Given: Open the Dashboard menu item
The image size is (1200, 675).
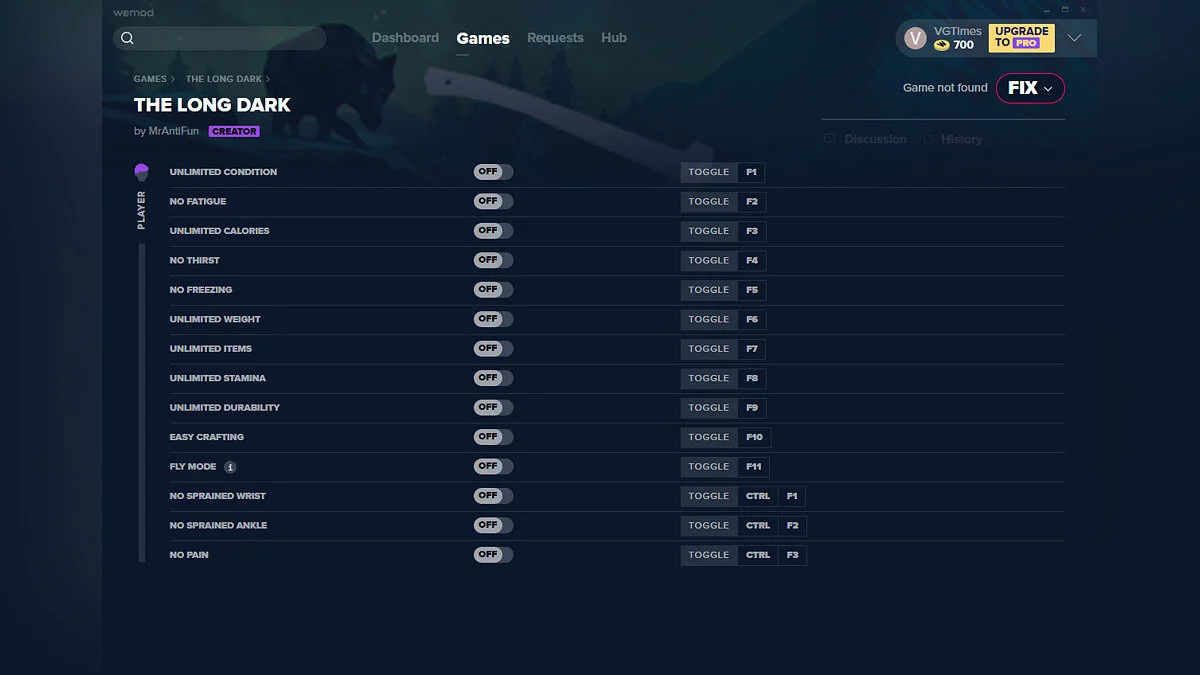Looking at the screenshot, I should click(405, 37).
